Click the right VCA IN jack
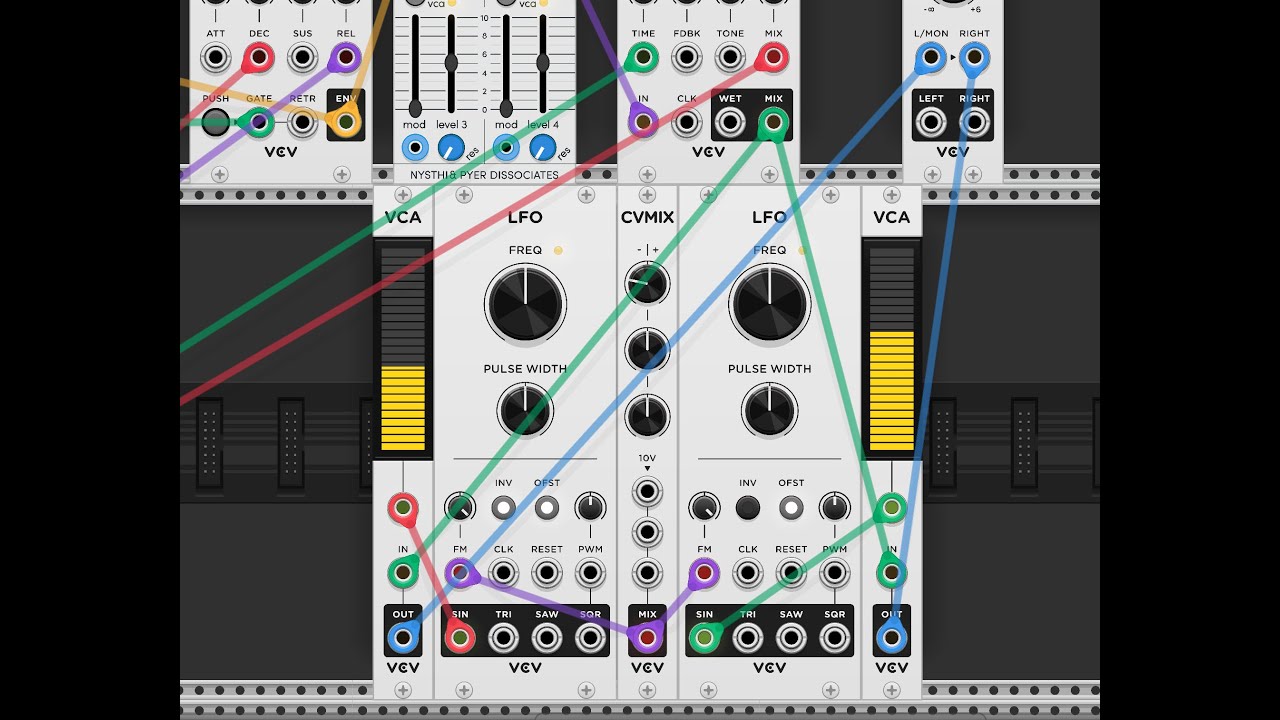The width and height of the screenshot is (1280, 720). 891,573
